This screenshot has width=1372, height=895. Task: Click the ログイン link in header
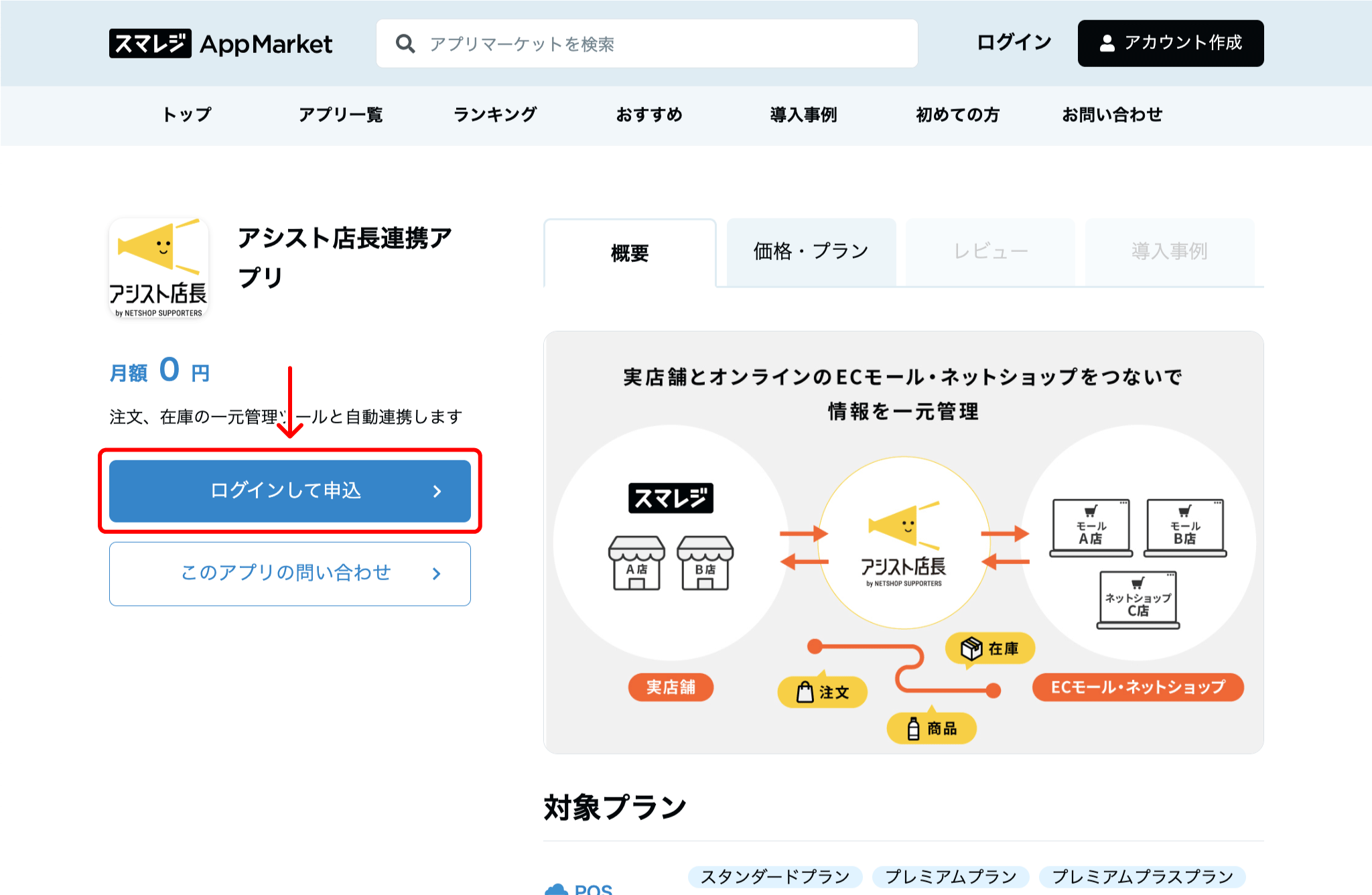[x=1014, y=43]
